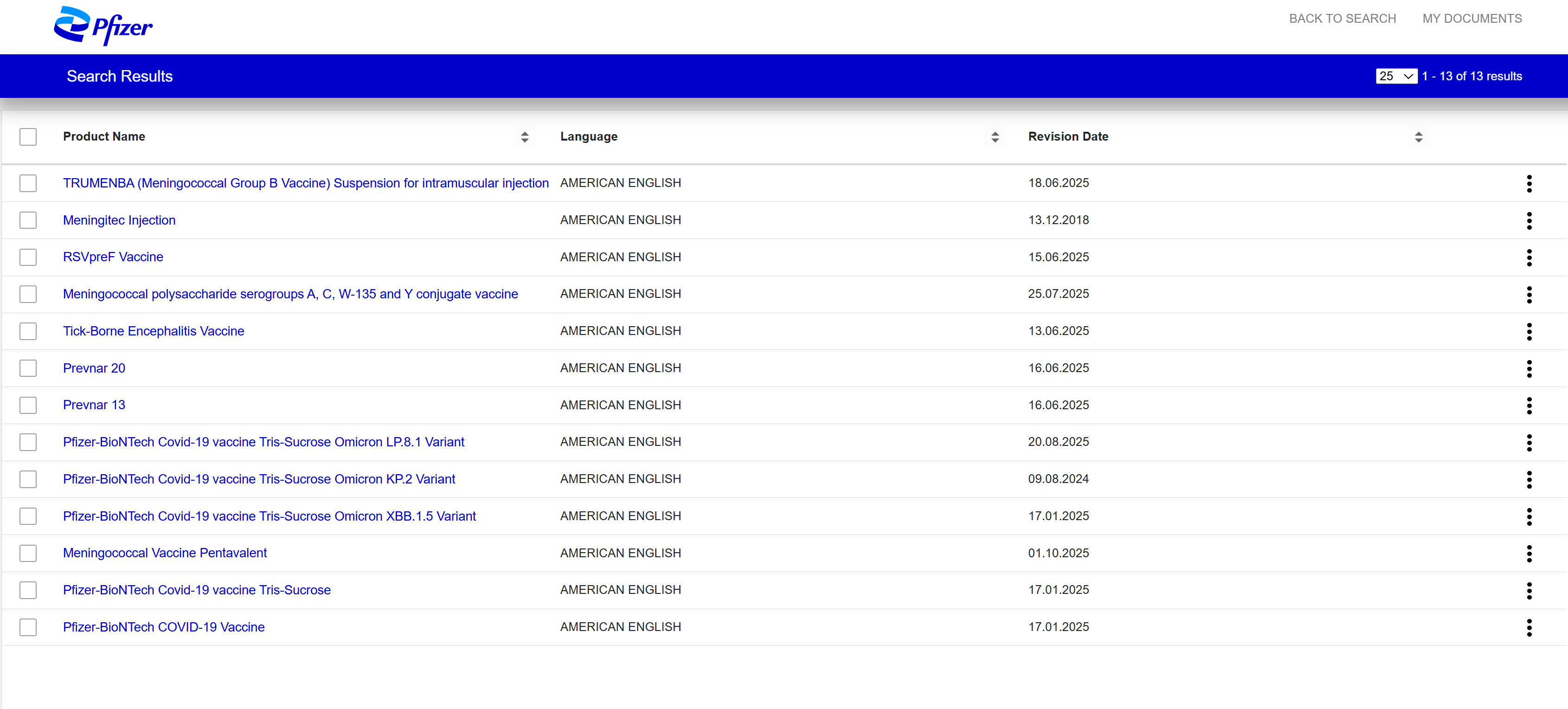Open three-dot menu for RSVpreF Vaccine
1568x709 pixels.
tap(1529, 258)
